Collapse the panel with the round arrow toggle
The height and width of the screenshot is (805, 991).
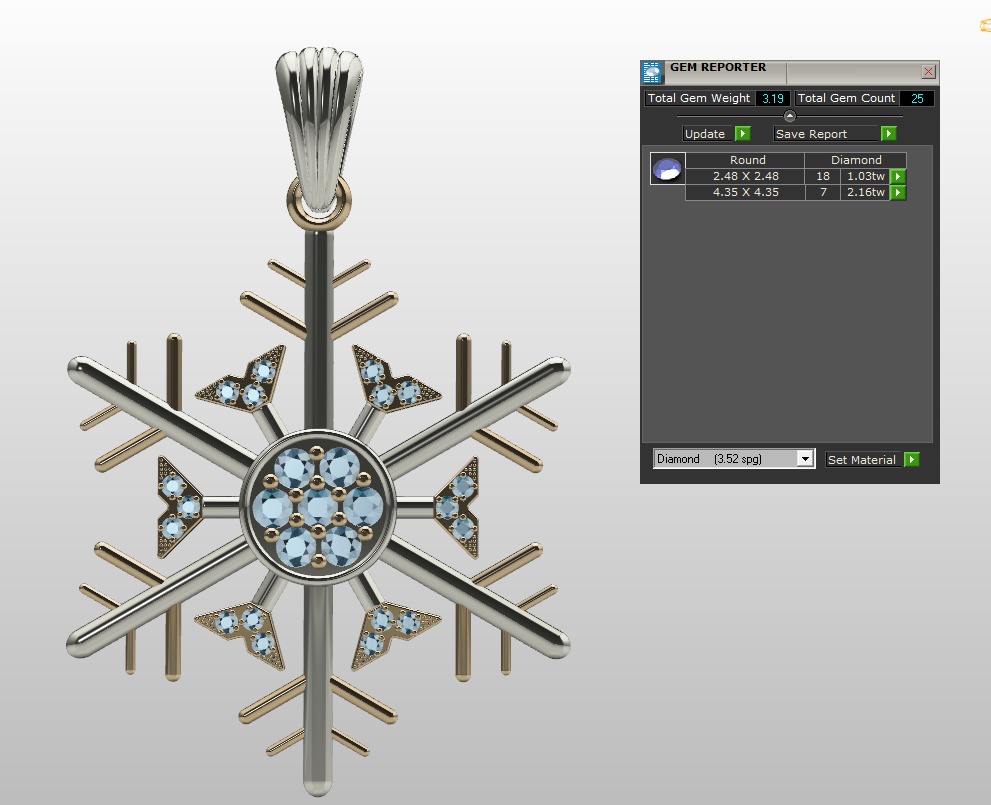789,116
